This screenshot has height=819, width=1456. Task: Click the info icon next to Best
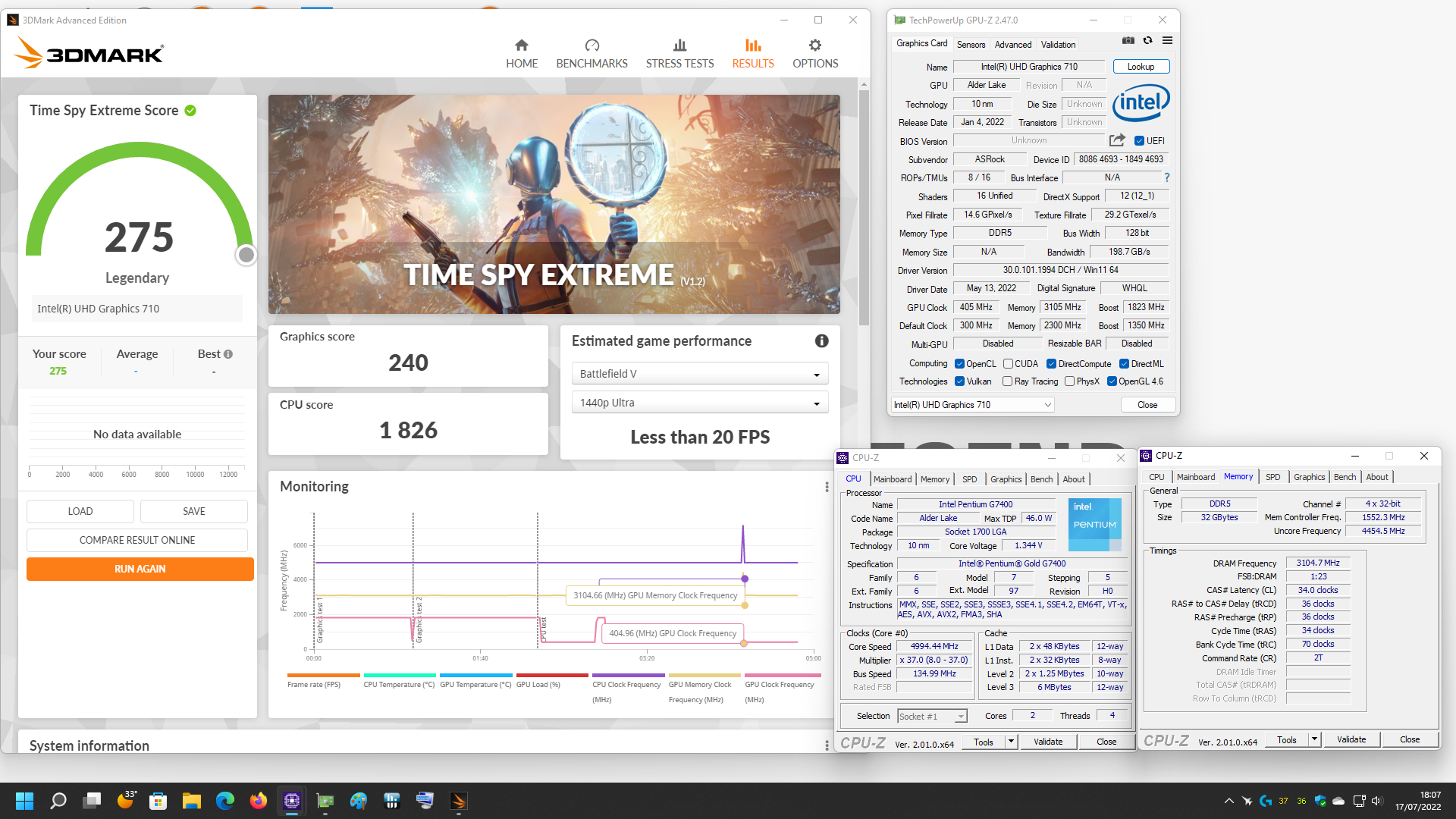tap(228, 354)
